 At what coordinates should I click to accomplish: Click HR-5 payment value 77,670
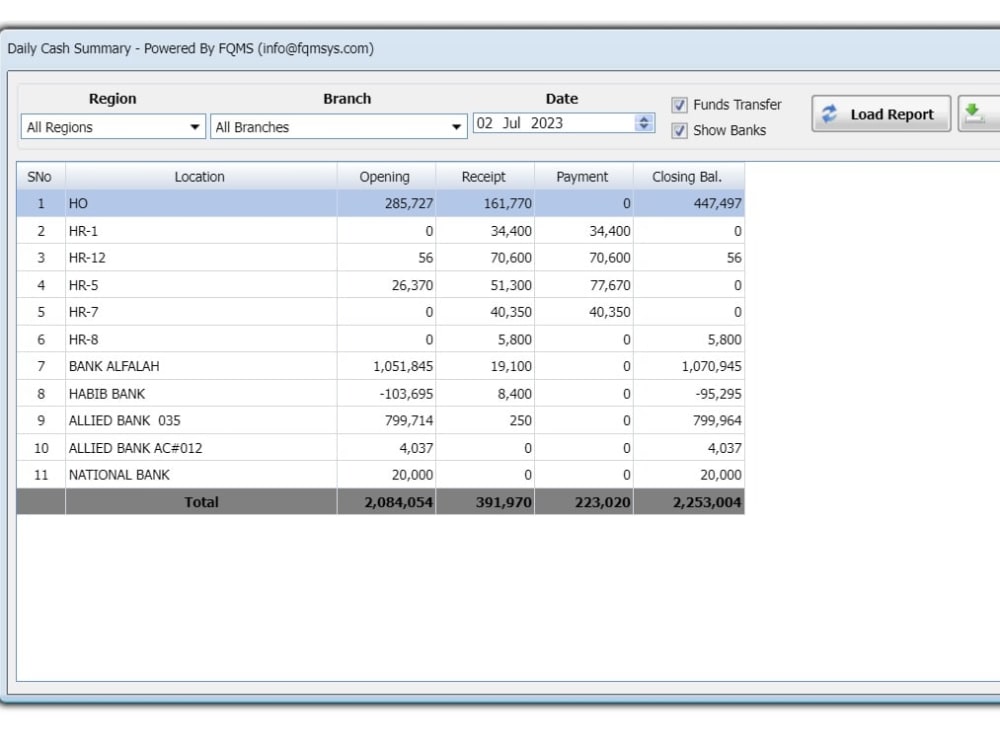(610, 285)
